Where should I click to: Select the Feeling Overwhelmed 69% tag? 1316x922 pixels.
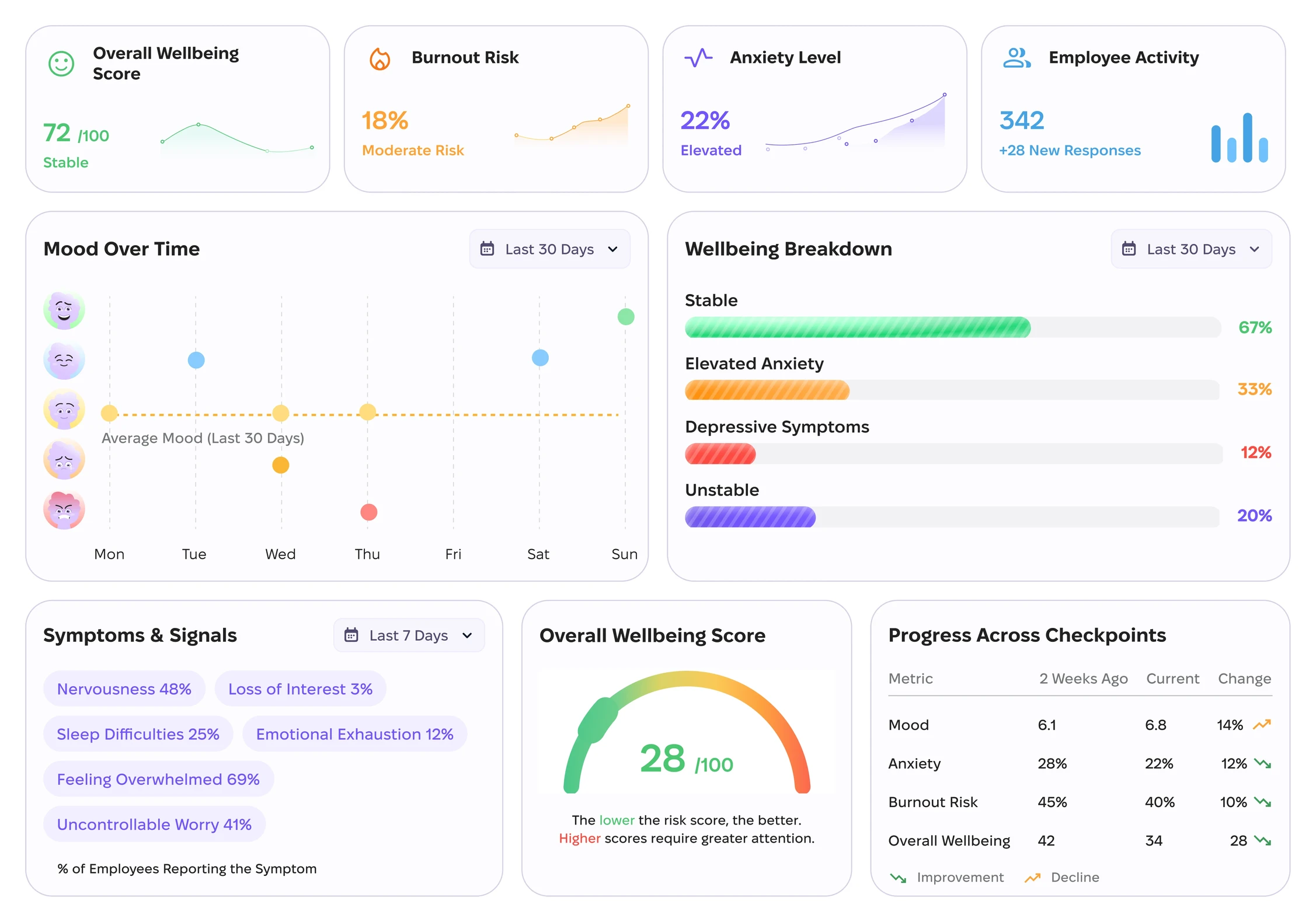(158, 779)
